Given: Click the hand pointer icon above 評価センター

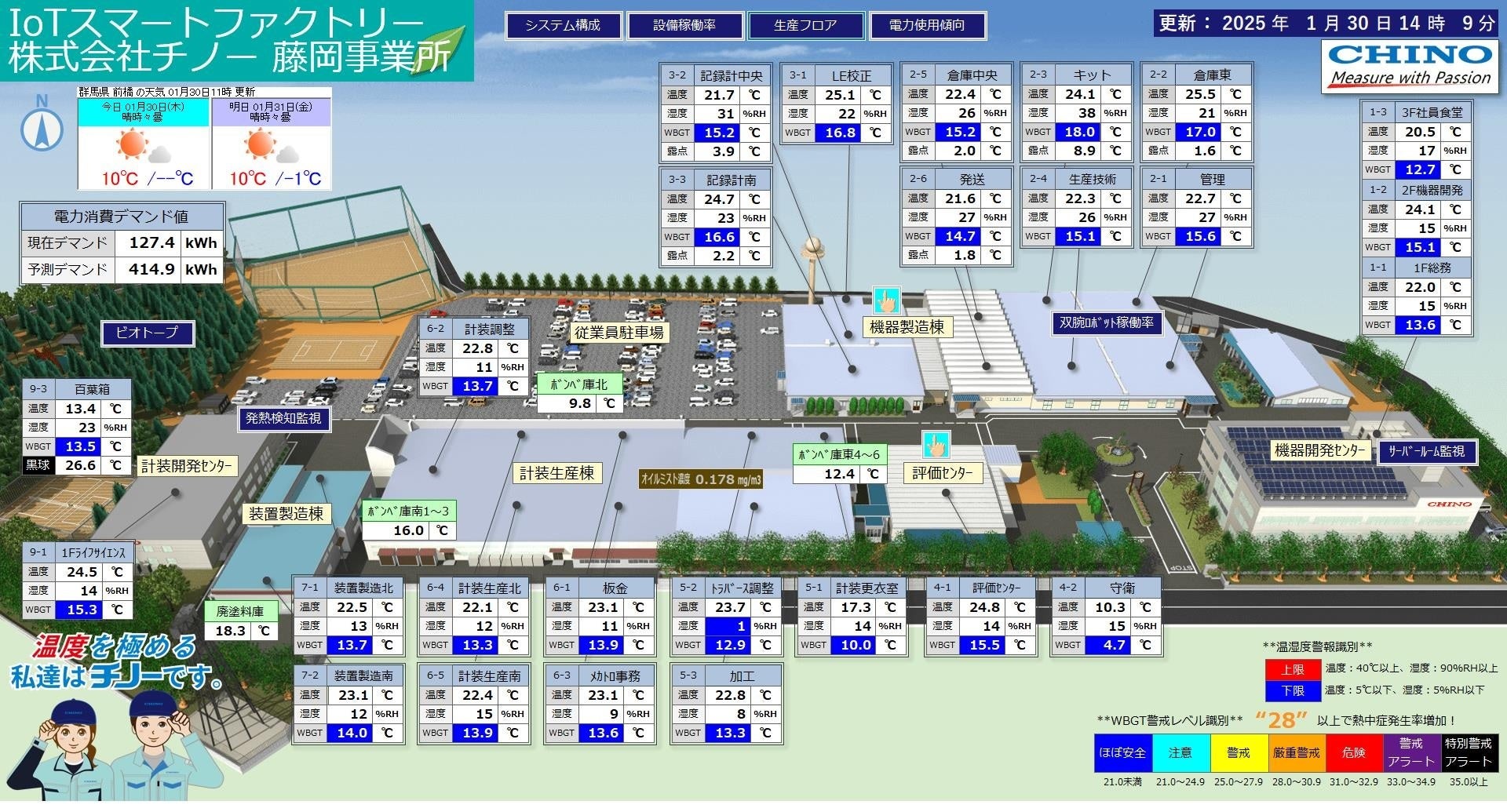Looking at the screenshot, I should (935, 445).
